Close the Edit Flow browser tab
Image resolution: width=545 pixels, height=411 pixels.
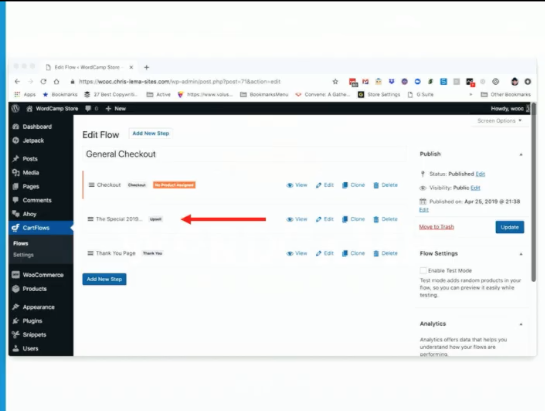131,67
